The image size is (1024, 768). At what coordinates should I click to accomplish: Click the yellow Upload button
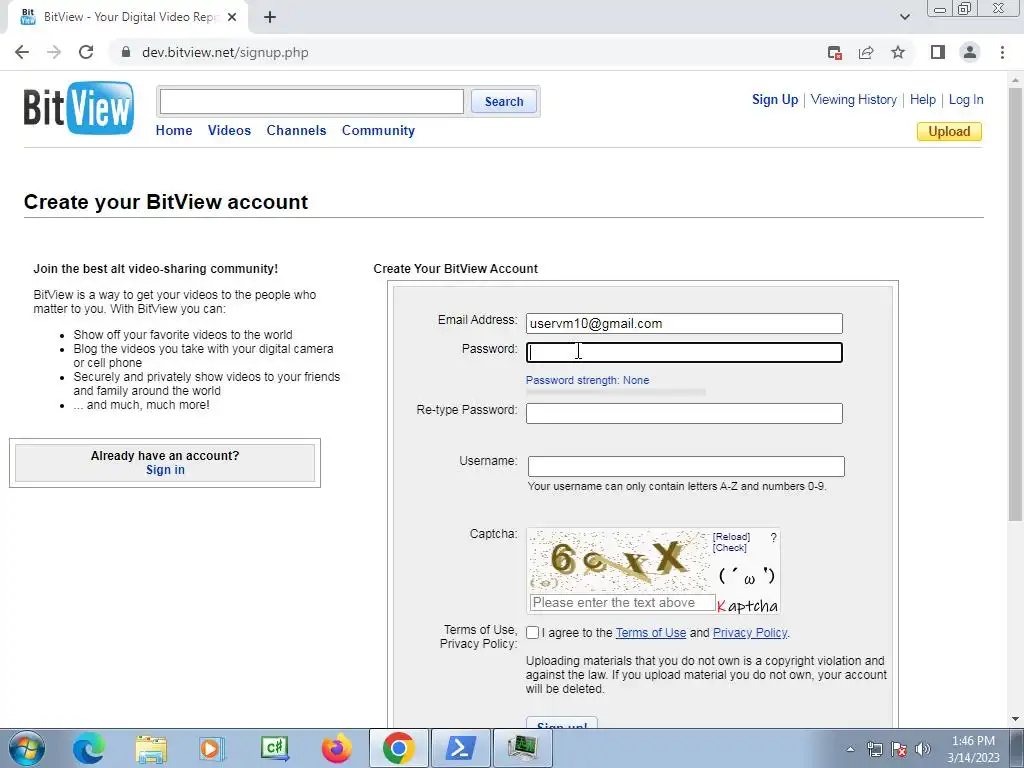pos(949,131)
